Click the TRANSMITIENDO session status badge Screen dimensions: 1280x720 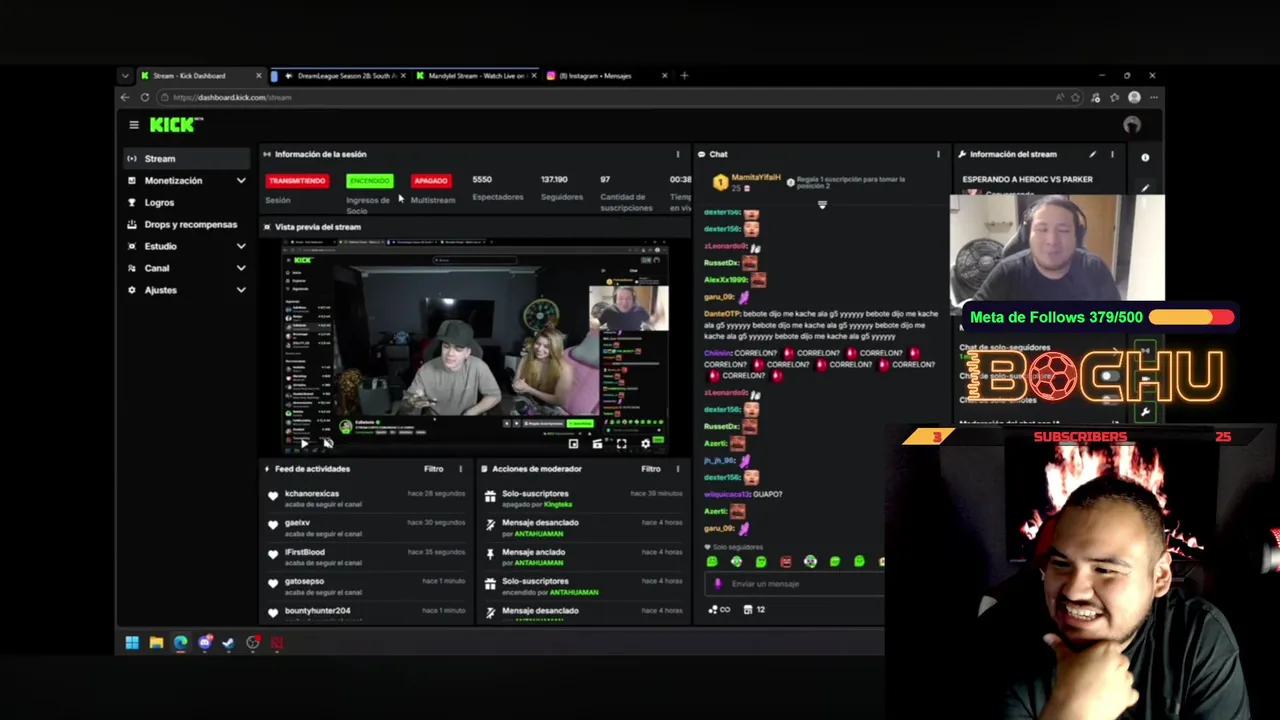[x=297, y=181]
